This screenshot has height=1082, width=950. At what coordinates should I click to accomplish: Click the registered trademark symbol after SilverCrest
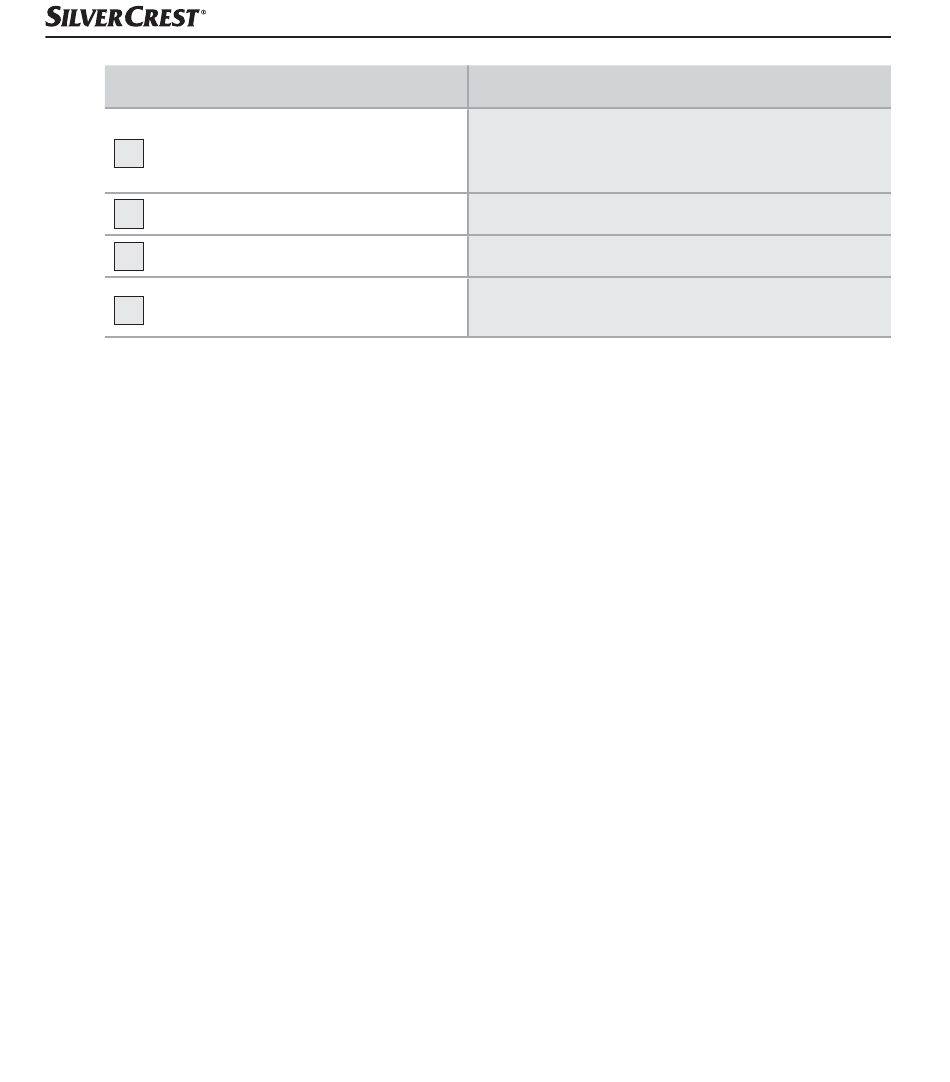(x=203, y=12)
